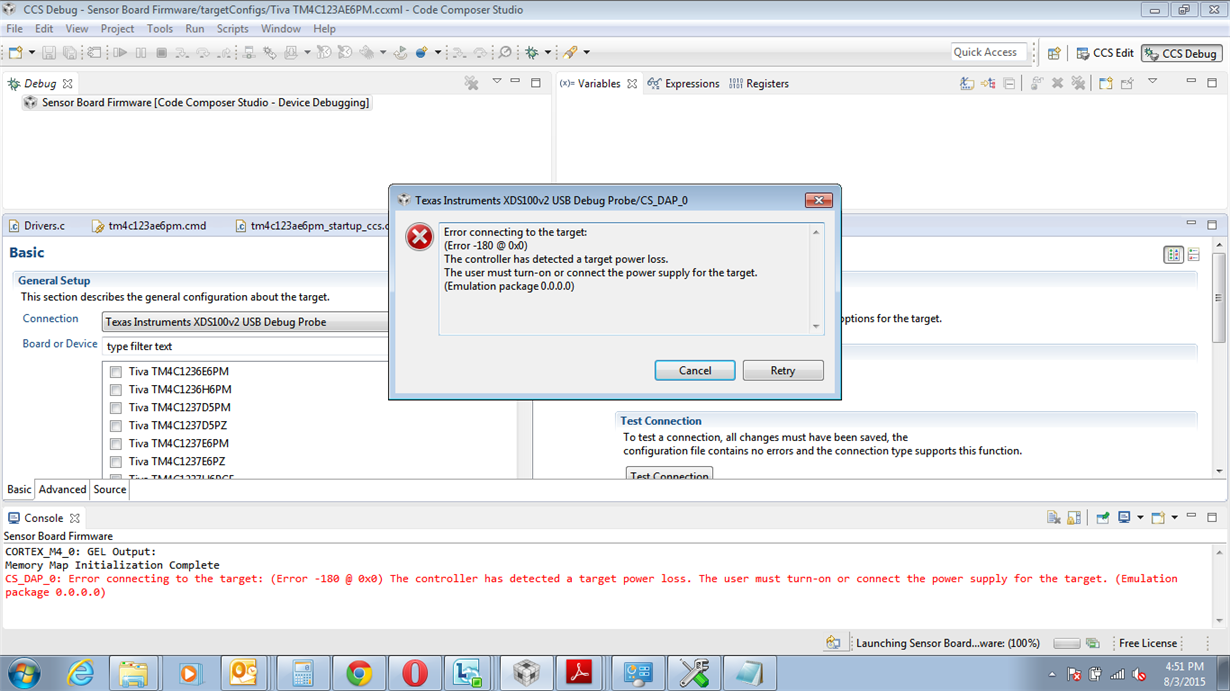Check the Tiva TM4C1237D5PZ checkbox
Viewport: 1230px width, 691px height.
116,426
